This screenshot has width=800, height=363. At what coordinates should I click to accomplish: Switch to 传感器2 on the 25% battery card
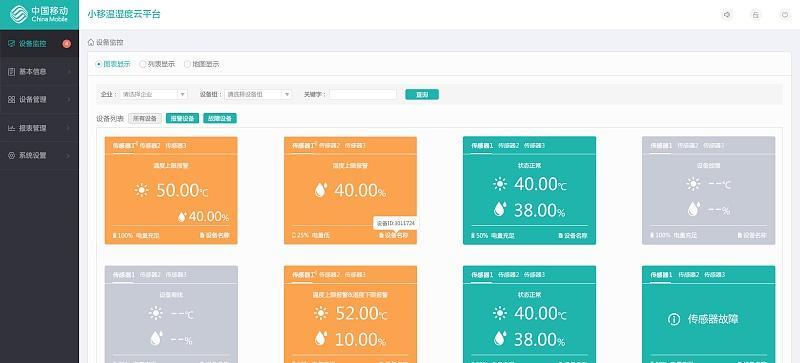330,146
